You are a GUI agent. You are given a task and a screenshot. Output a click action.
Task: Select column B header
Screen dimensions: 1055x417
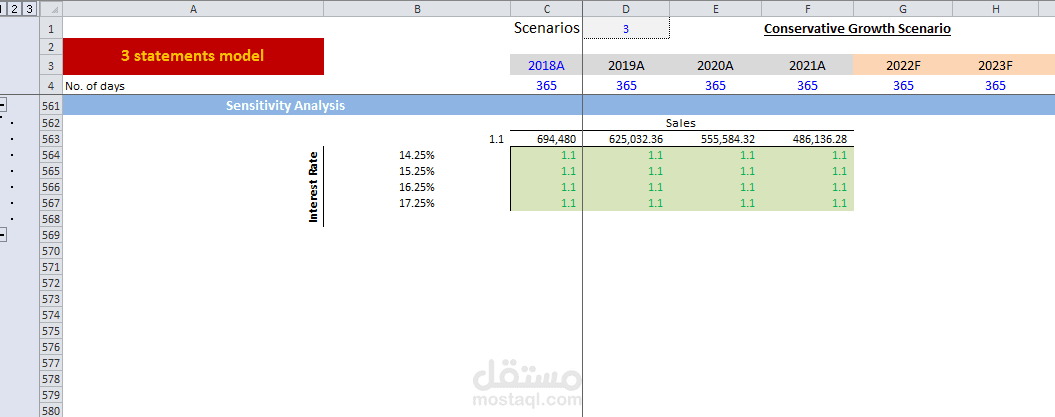pyautogui.click(x=417, y=9)
